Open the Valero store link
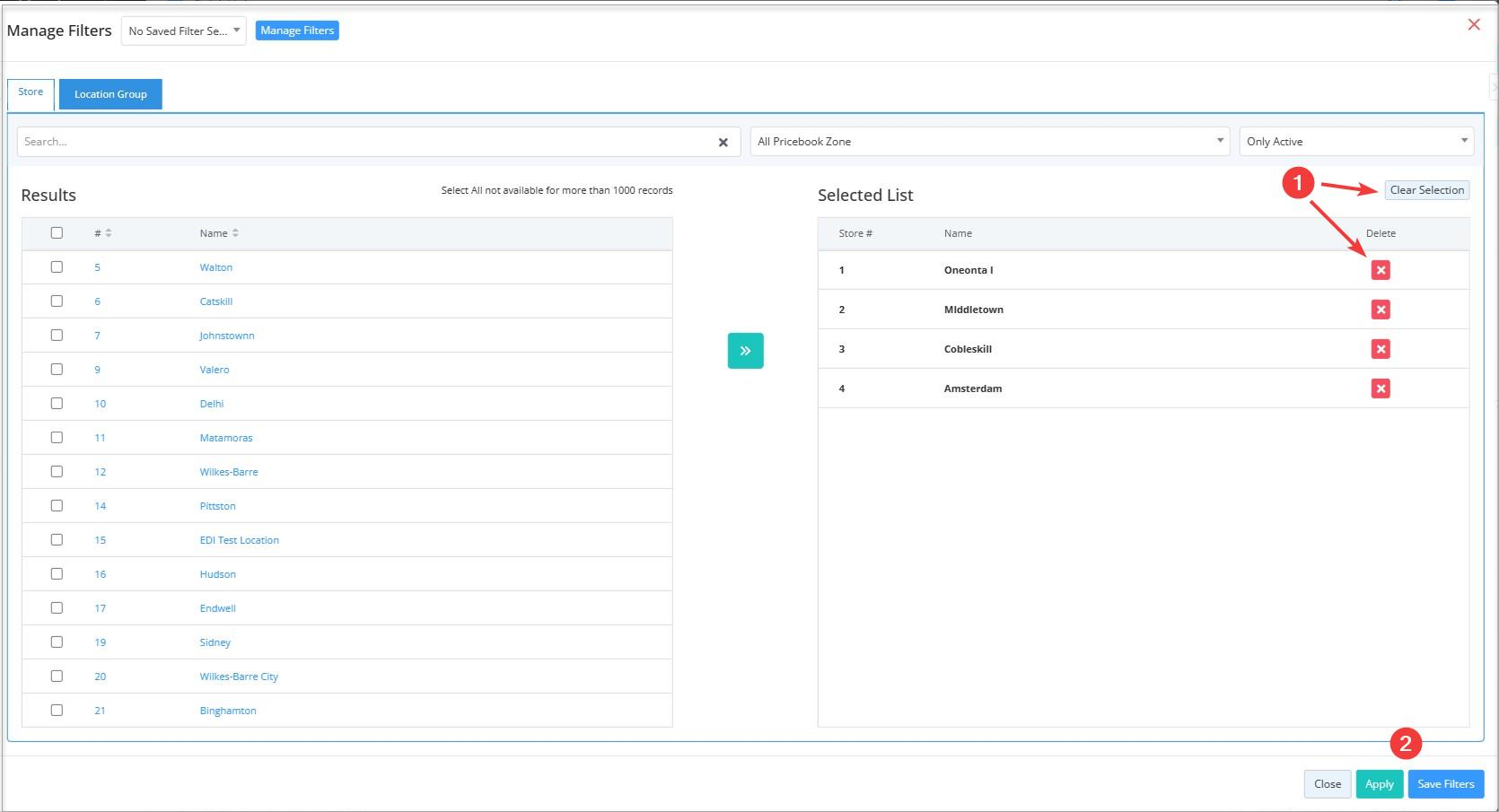Viewport: 1499px width, 812px height. tap(215, 370)
